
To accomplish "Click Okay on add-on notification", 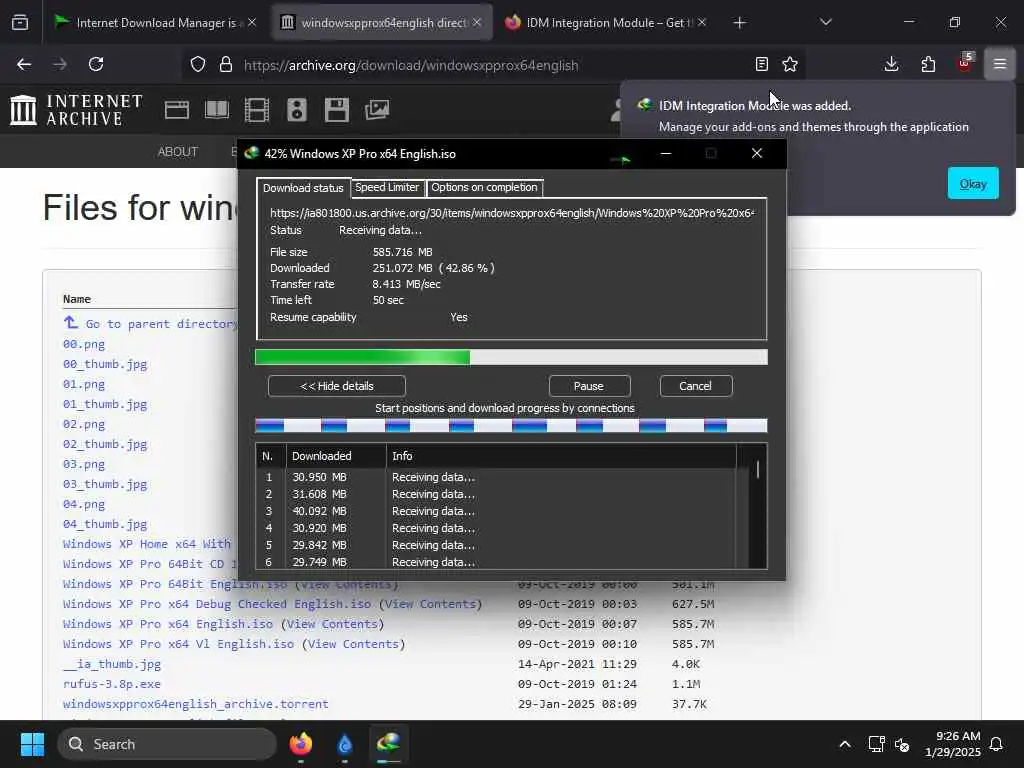I will pyautogui.click(x=972, y=184).
